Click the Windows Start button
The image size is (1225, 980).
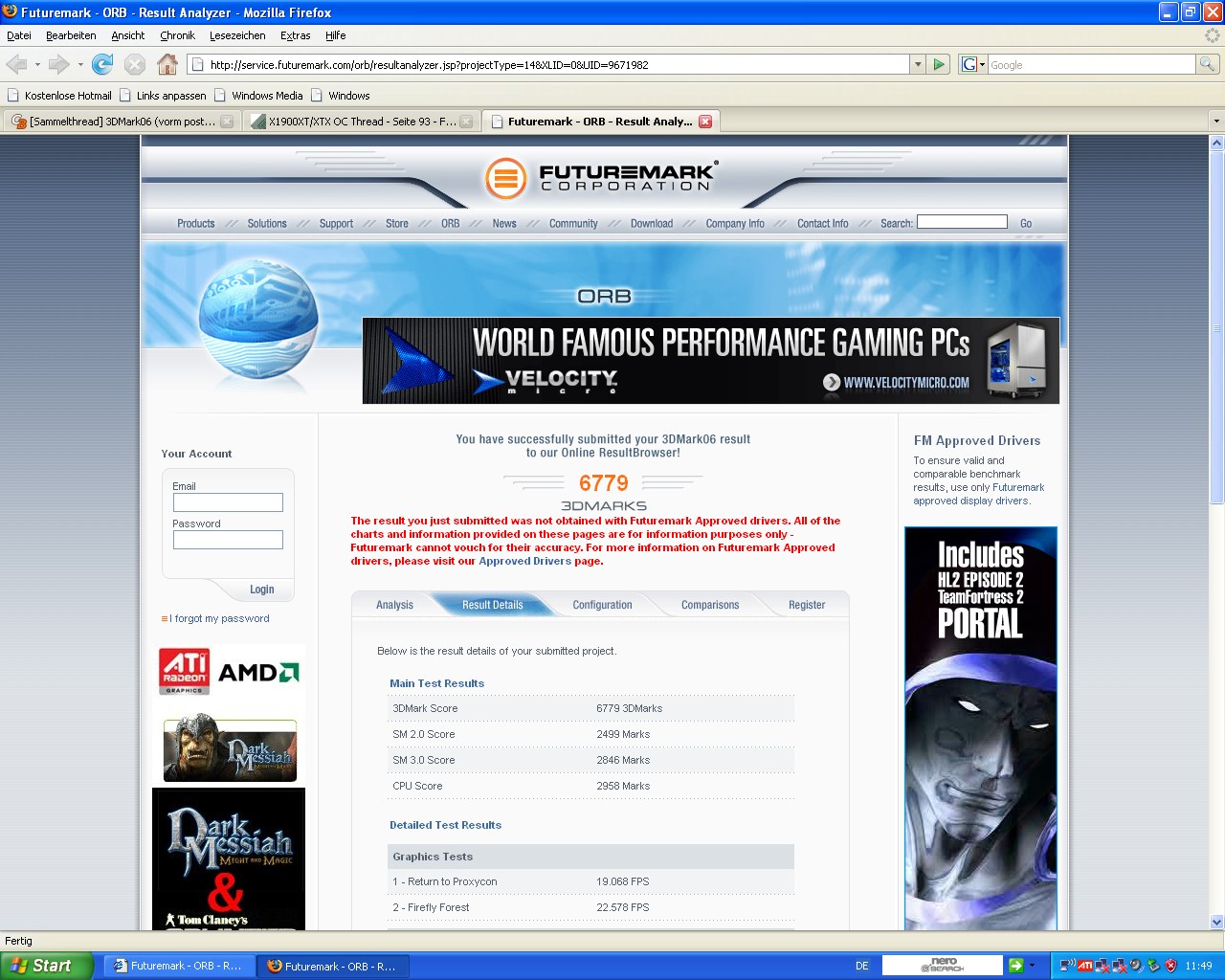[x=46, y=966]
